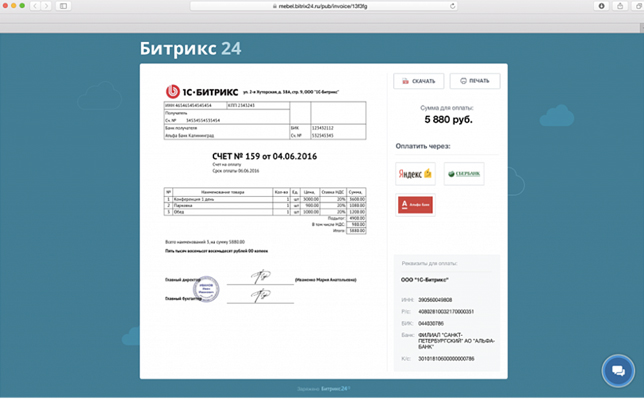Go back with Safari back arrow
Viewport: 644px width, 400px height.
click(x=35, y=6)
